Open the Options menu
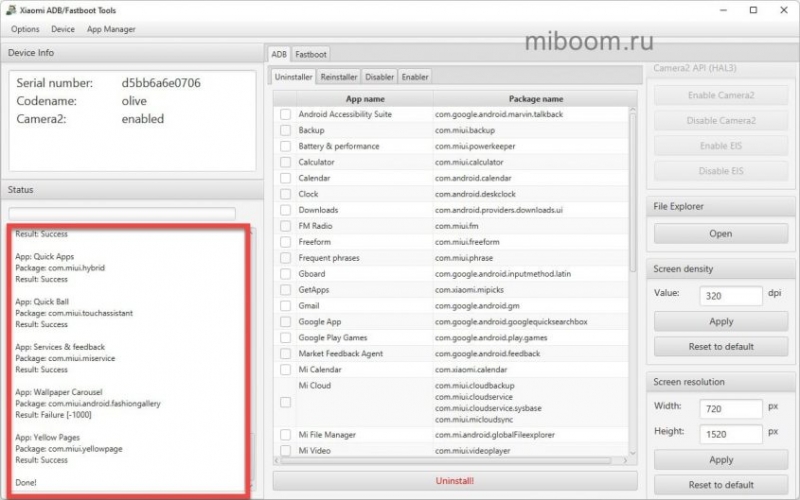Viewport: 800px width, 500px height. pyautogui.click(x=25, y=29)
